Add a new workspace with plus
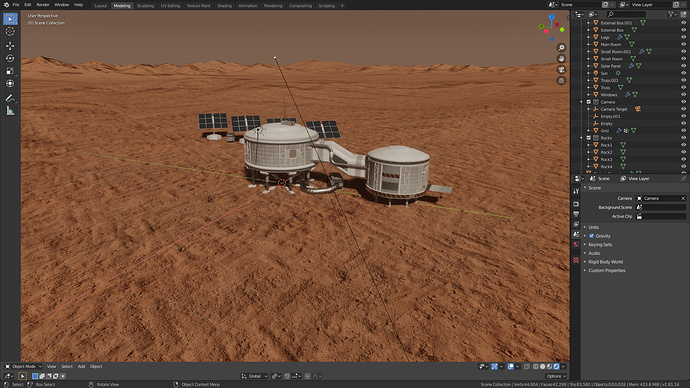 [x=342, y=6]
